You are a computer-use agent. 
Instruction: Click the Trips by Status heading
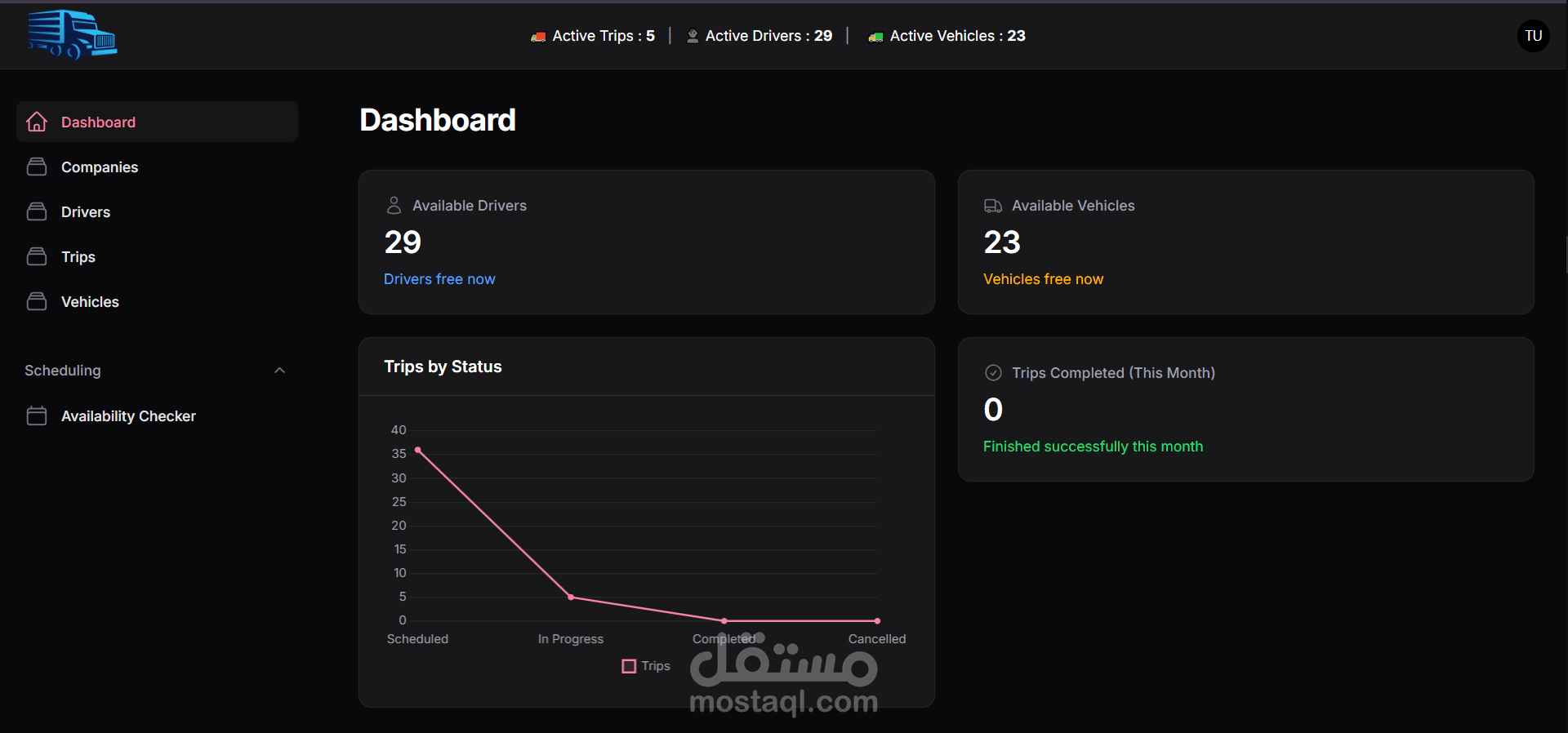[x=443, y=366]
